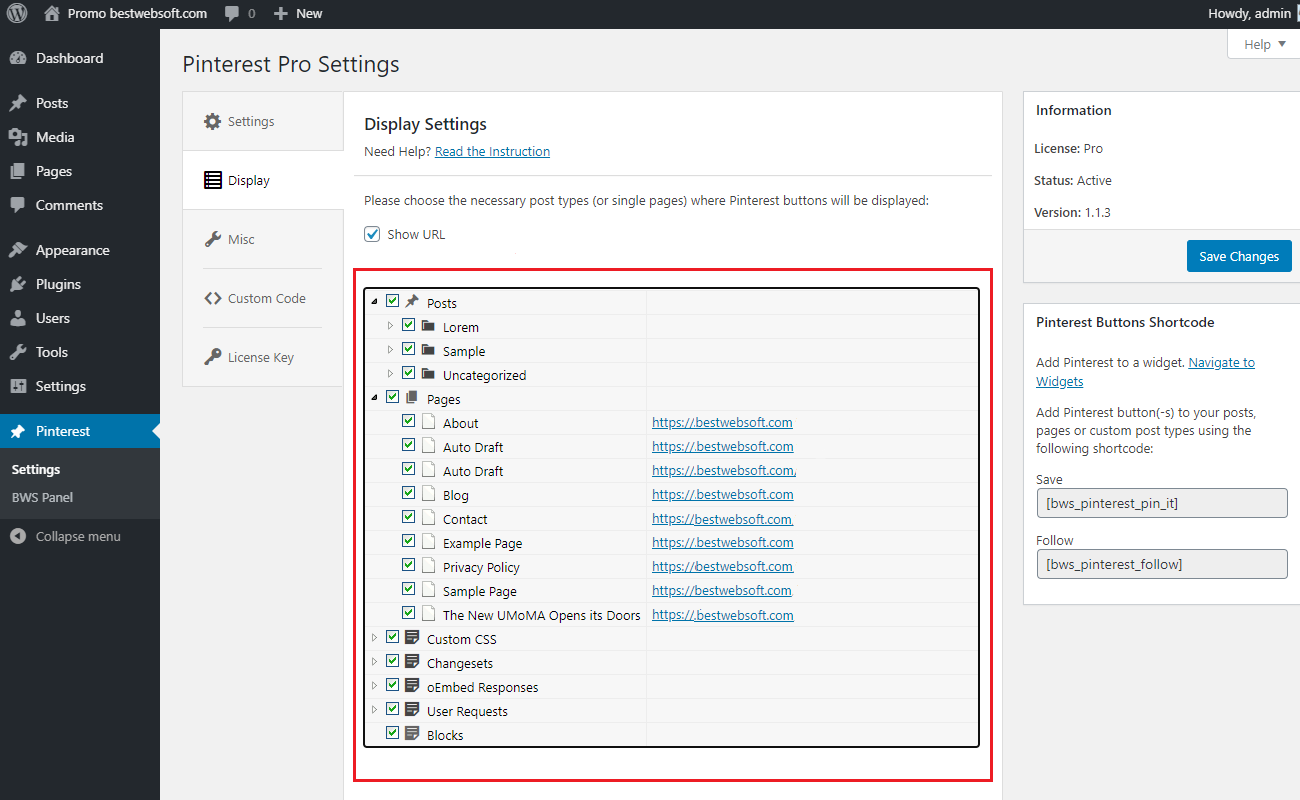Click the Lorem folder icon

point(428,326)
